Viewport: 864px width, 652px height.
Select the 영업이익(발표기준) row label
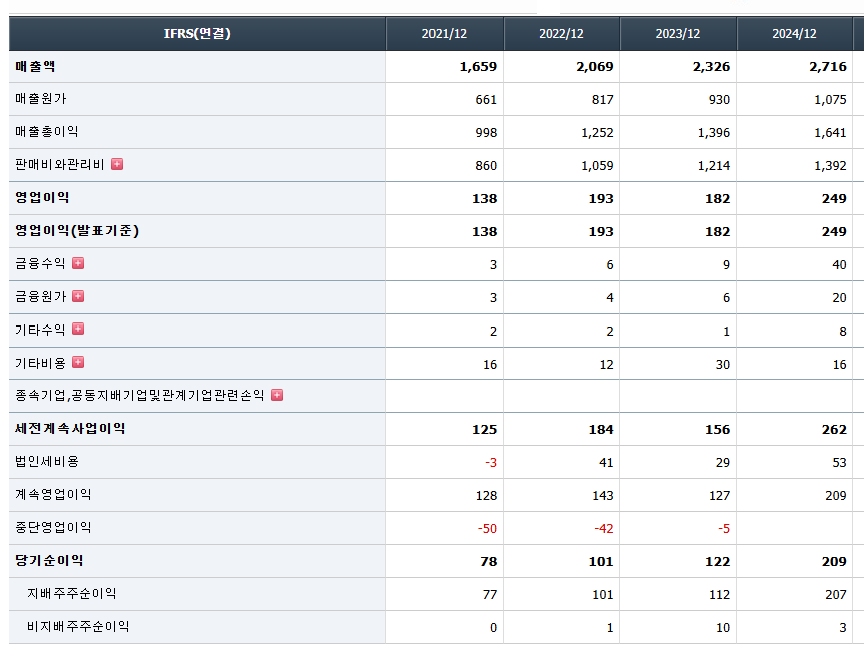pos(77,231)
